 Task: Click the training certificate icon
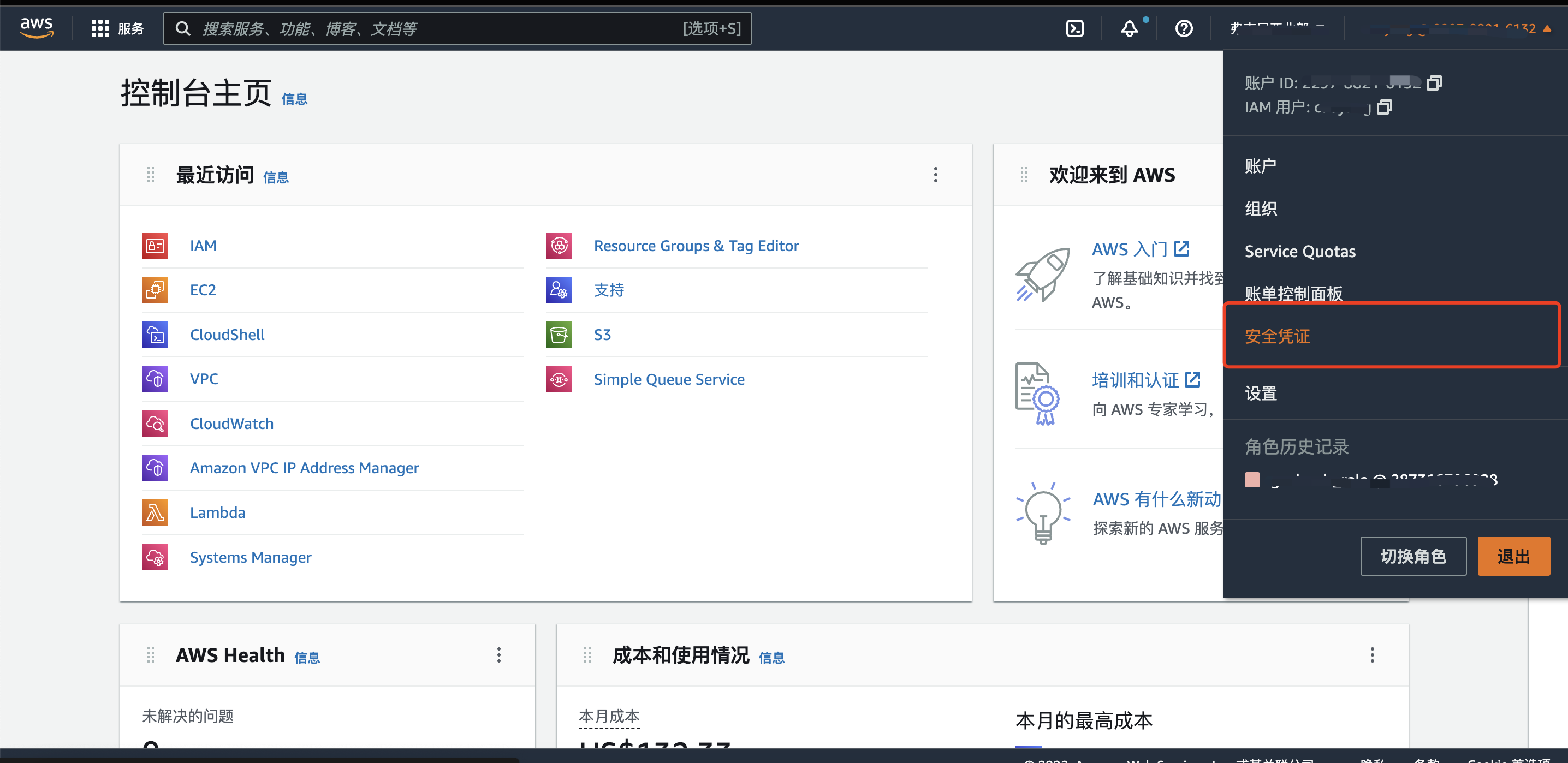click(1038, 394)
